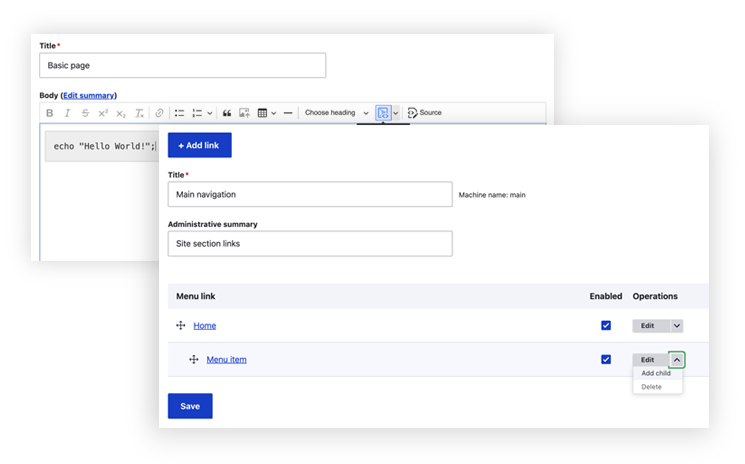The width and height of the screenshot is (745, 464).
Task: Uncheck Enabled for Menu item
Action: [606, 360]
